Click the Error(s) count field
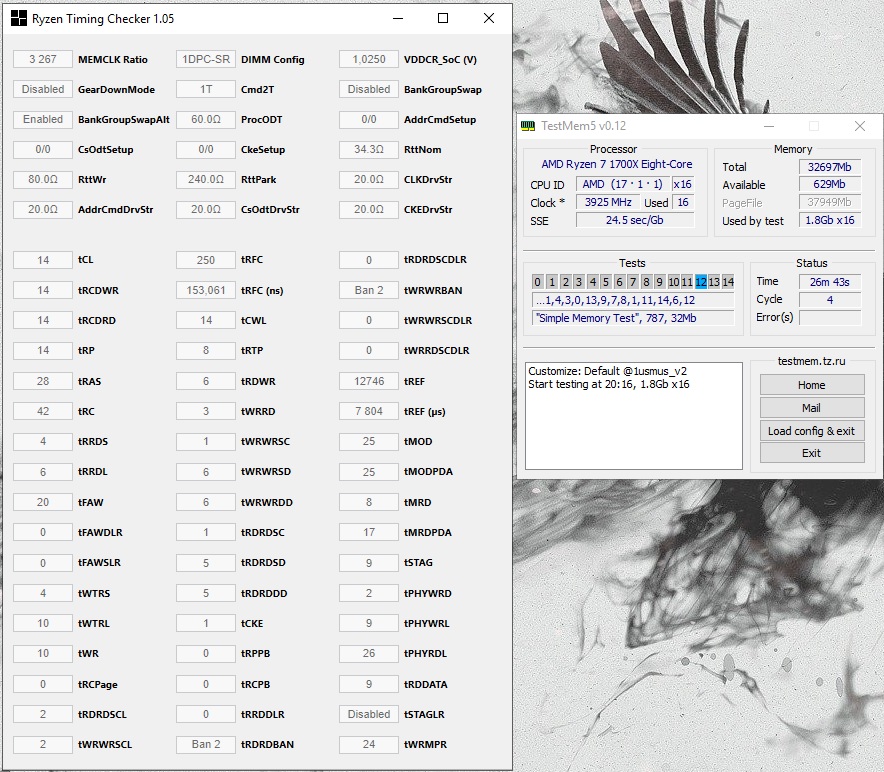The height and width of the screenshot is (772, 884). click(830, 317)
